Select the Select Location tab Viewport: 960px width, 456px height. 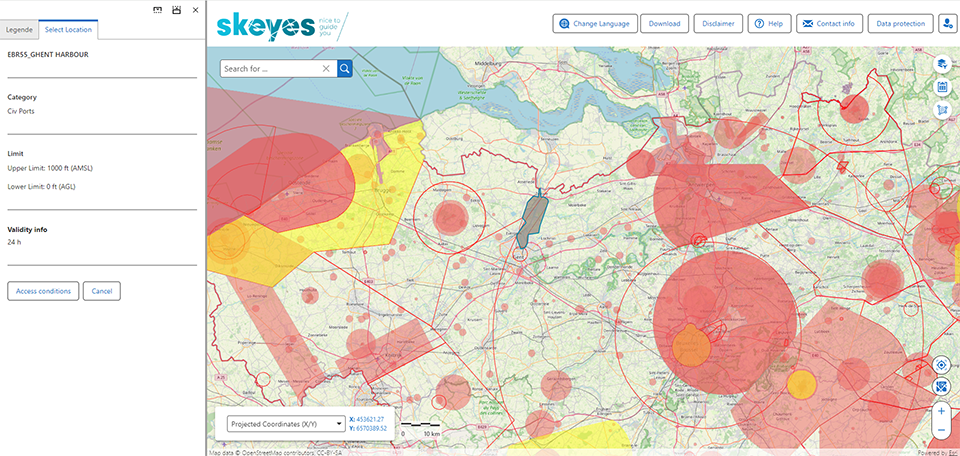[68, 30]
